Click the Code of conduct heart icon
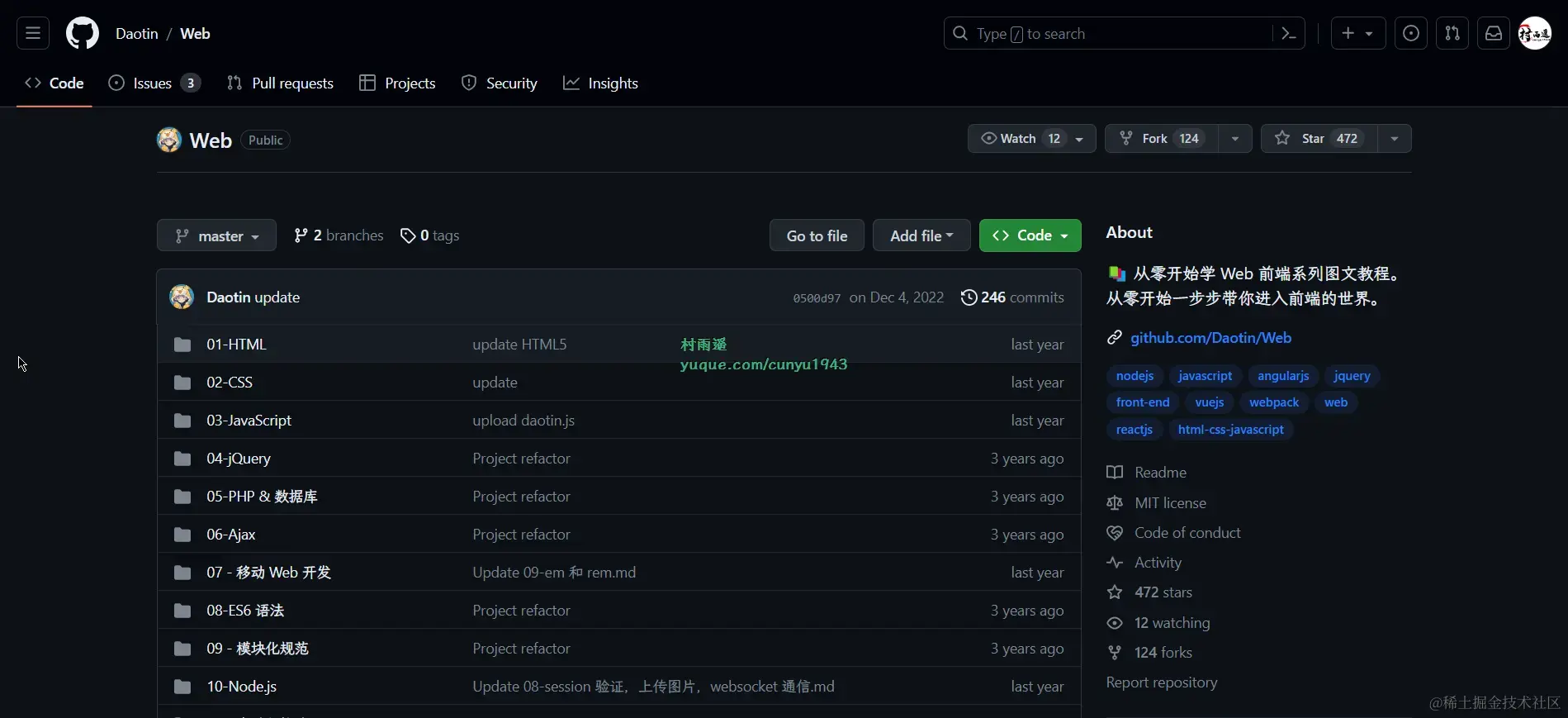The height and width of the screenshot is (718, 1568). (x=1115, y=533)
